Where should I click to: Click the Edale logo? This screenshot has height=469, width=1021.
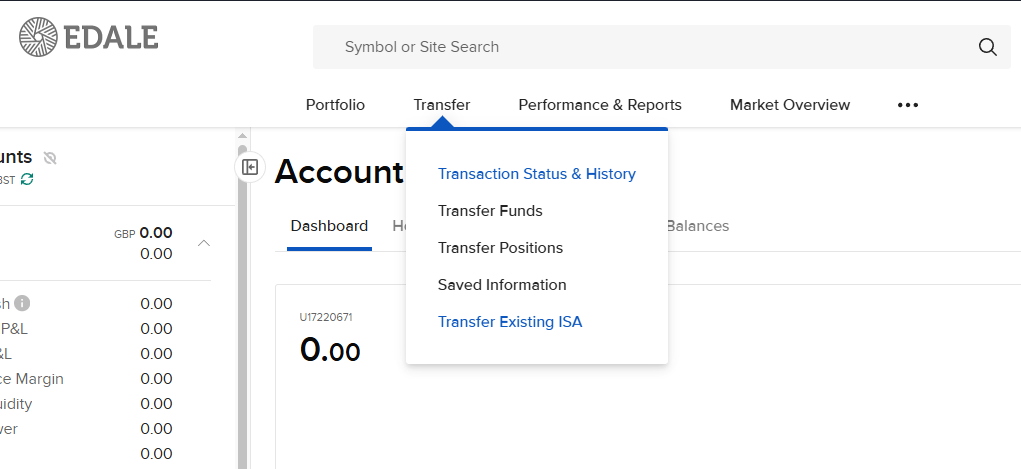88,37
